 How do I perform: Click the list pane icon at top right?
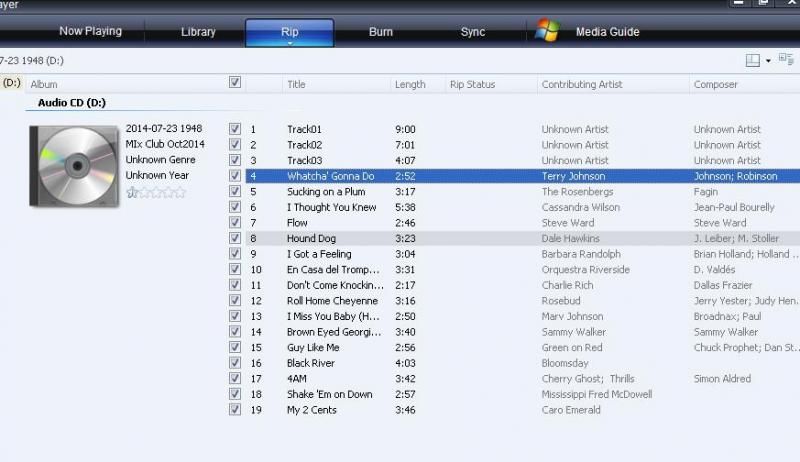(x=786, y=60)
